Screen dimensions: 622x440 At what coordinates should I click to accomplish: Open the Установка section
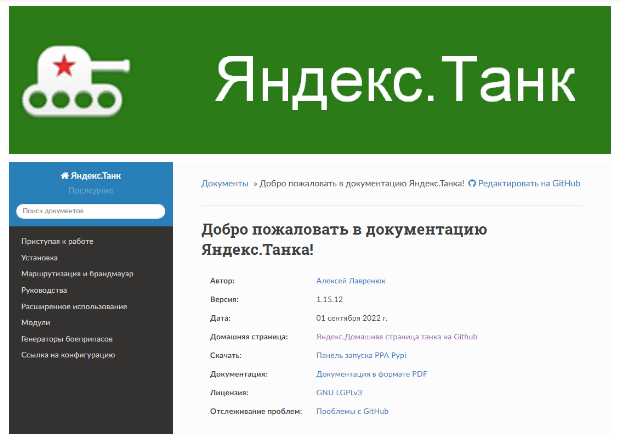(39, 257)
